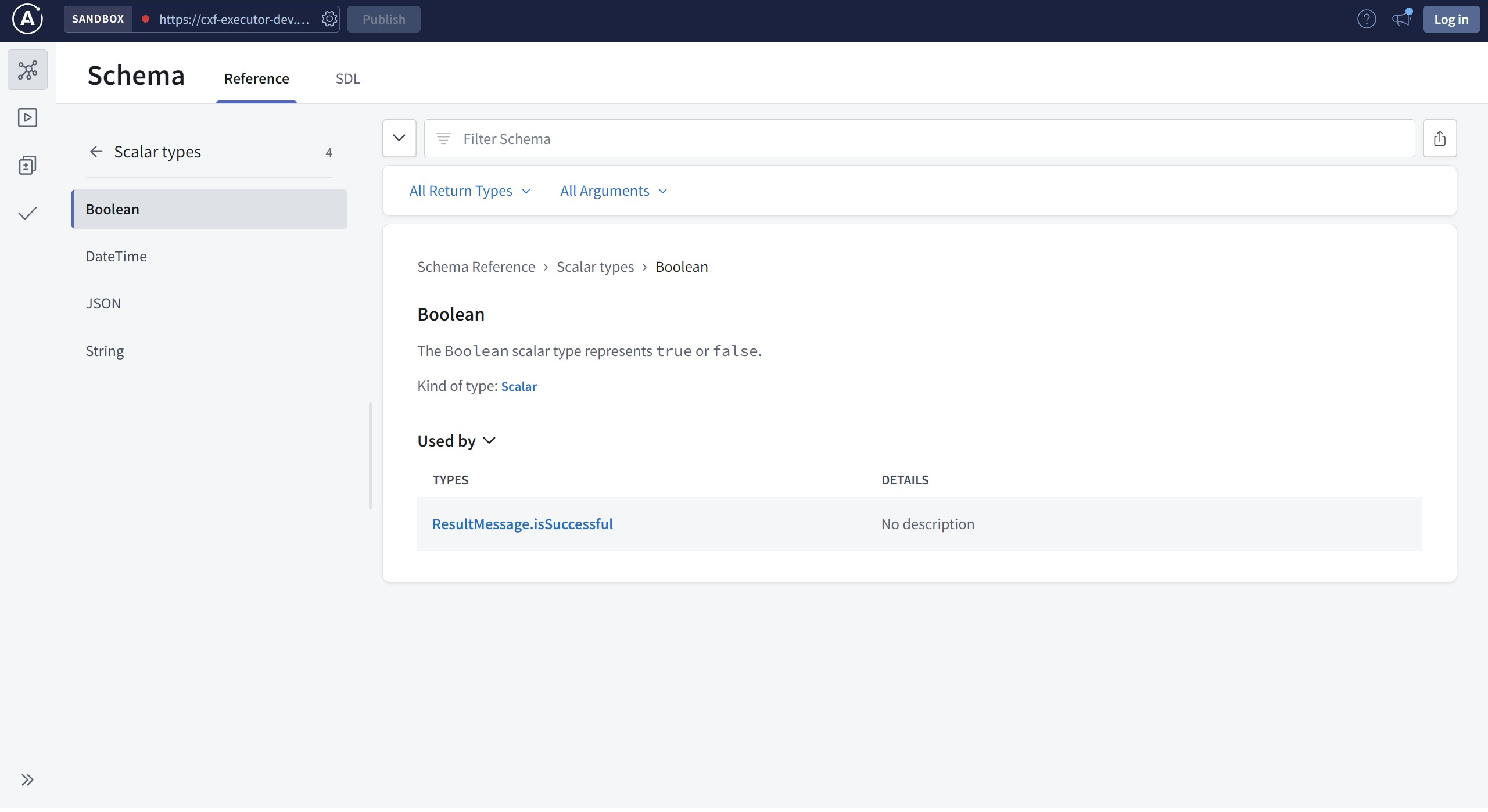Click the panel divider scrollbar handle
The width and height of the screenshot is (1488, 812).
click(x=370, y=456)
